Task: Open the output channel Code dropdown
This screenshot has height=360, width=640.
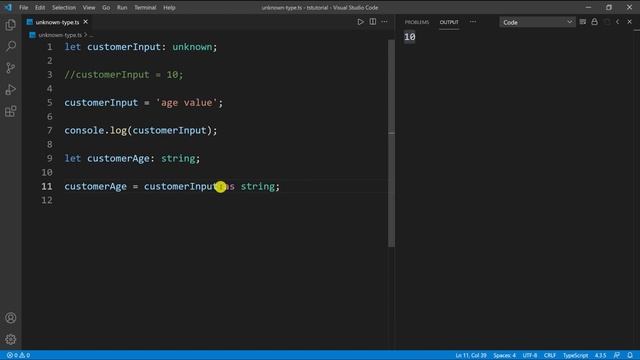Action: pos(537,22)
